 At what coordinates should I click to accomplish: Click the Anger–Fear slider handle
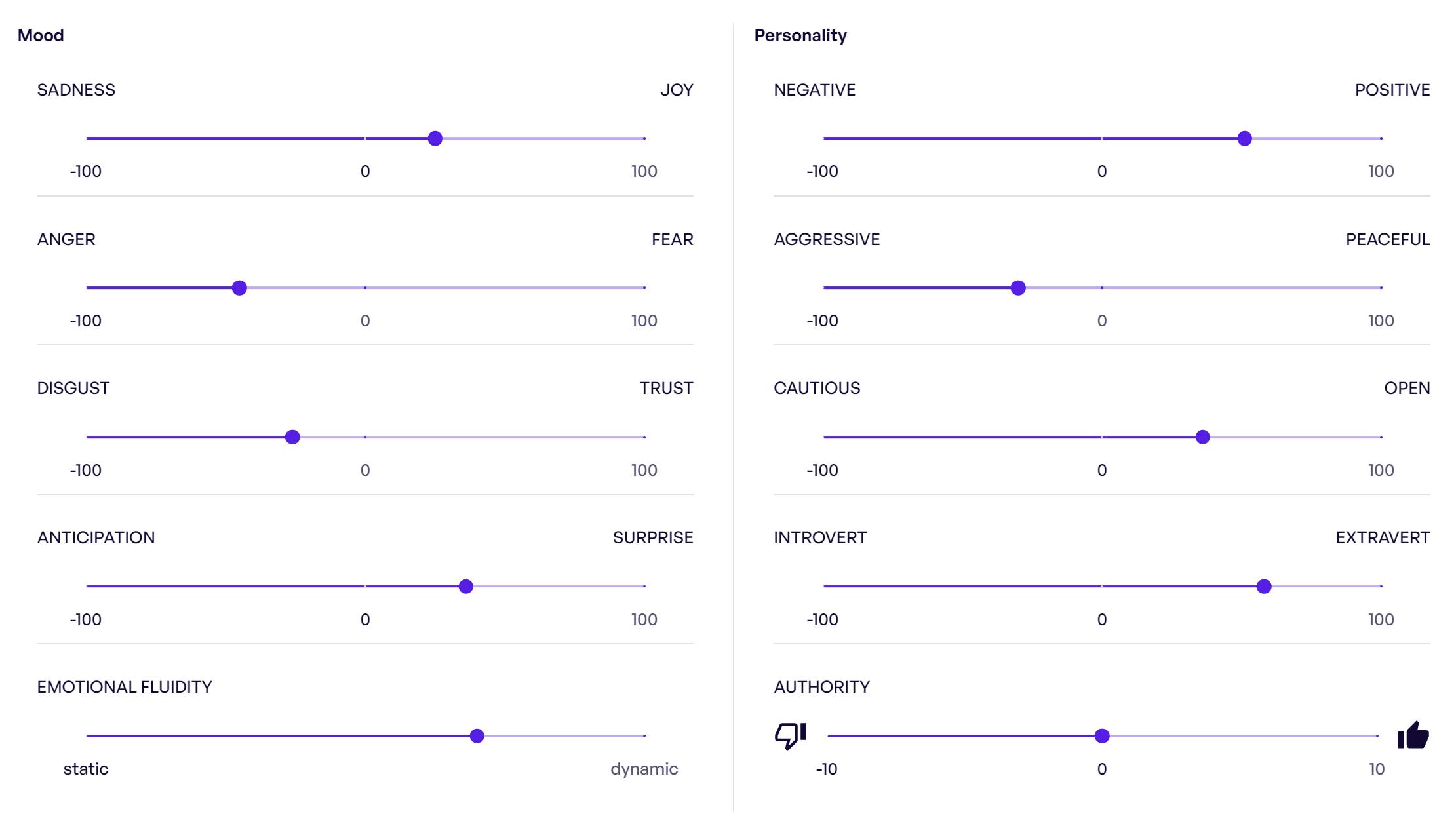tap(239, 288)
